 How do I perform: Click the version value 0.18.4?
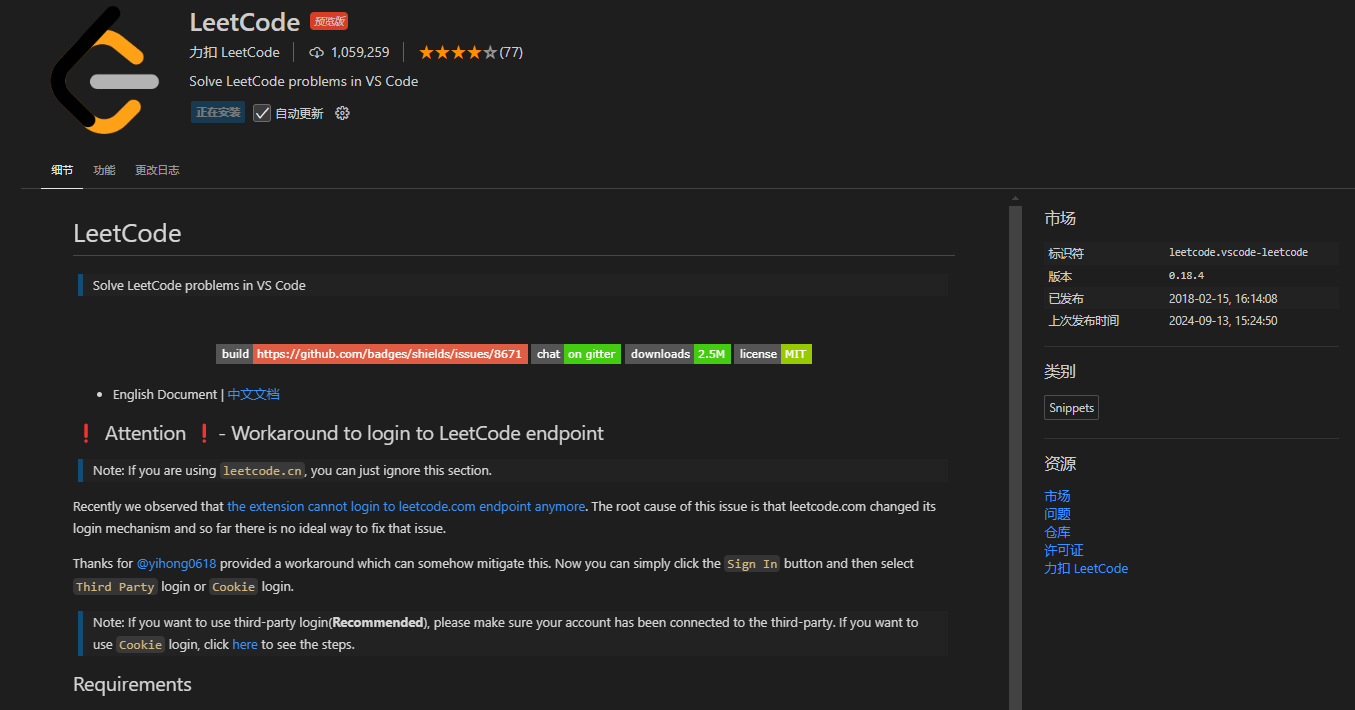(1186, 275)
